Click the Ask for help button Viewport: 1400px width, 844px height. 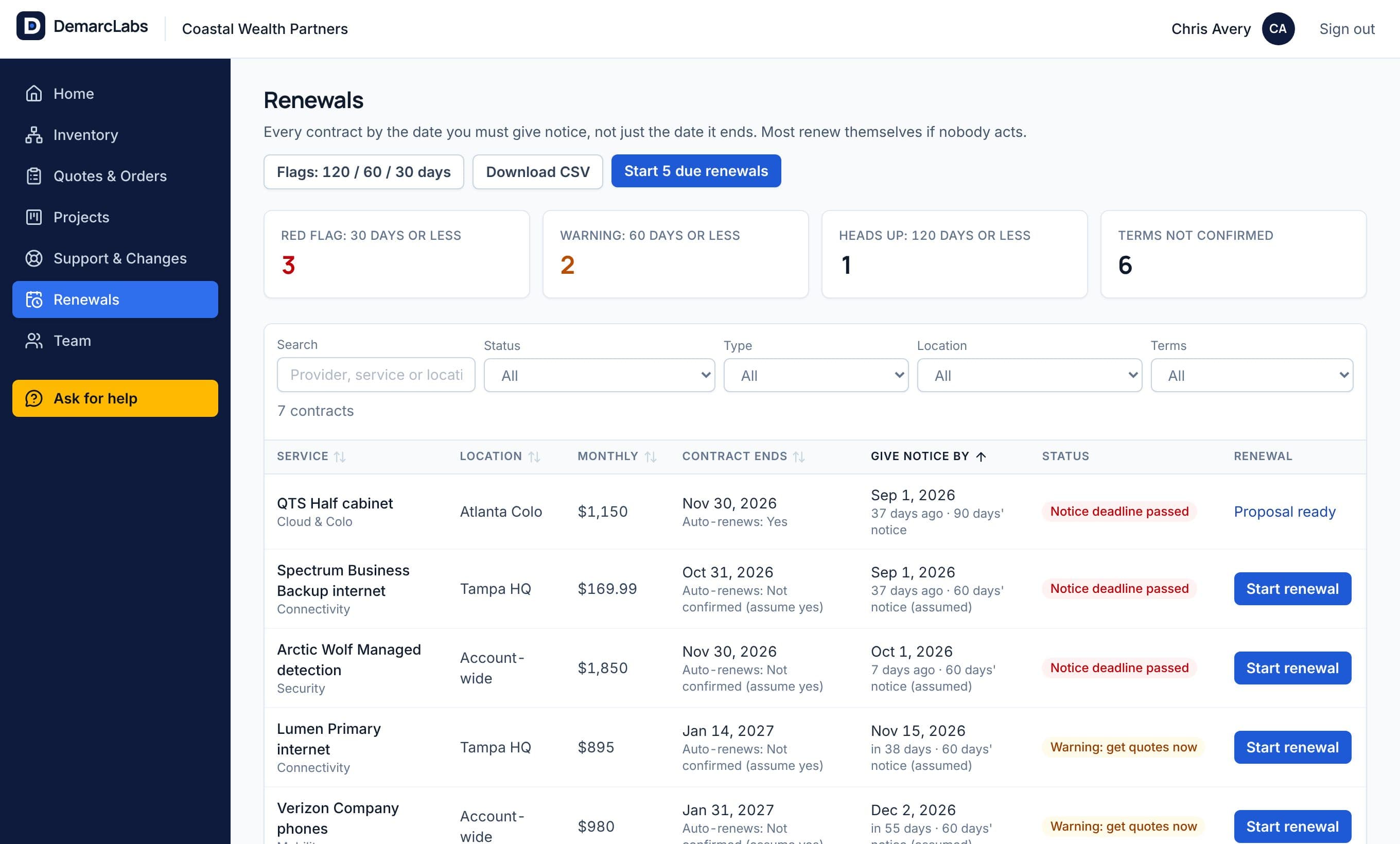coord(115,399)
